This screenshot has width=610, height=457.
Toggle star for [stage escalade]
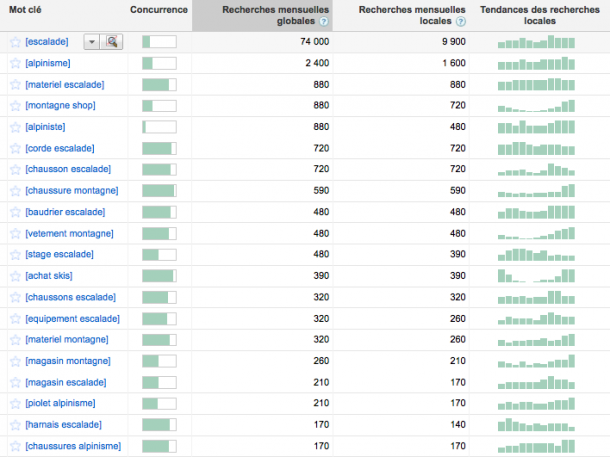[15, 255]
